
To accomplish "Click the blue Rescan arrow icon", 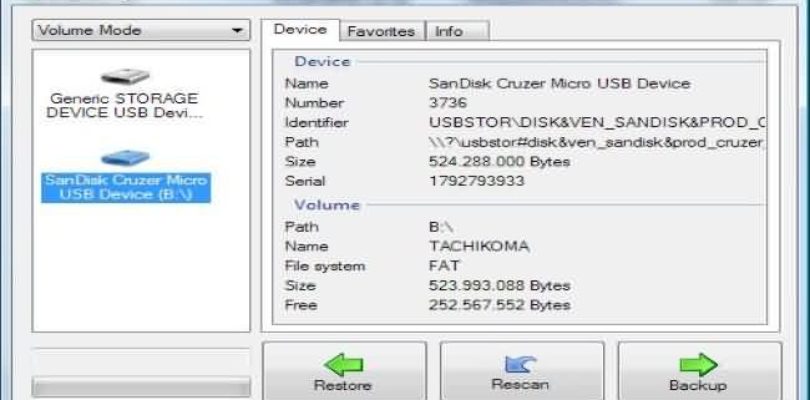I will (x=521, y=364).
